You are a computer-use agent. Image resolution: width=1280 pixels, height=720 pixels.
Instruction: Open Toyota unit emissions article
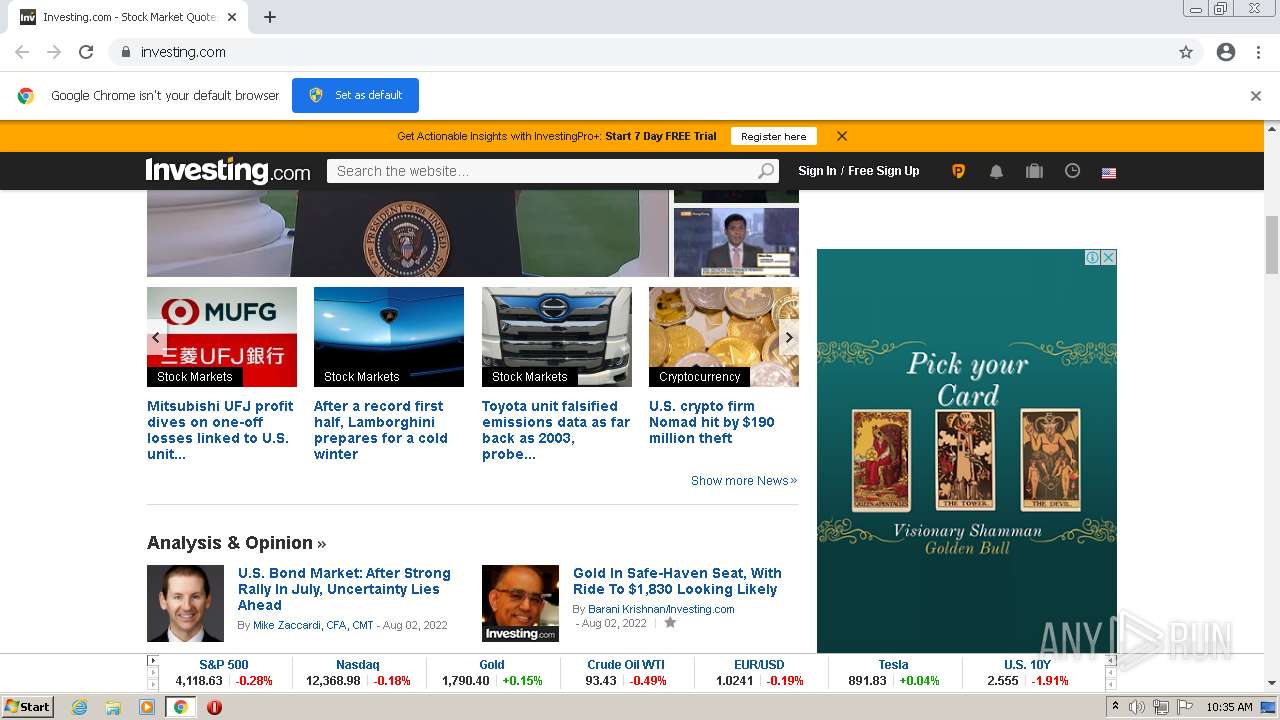556,430
